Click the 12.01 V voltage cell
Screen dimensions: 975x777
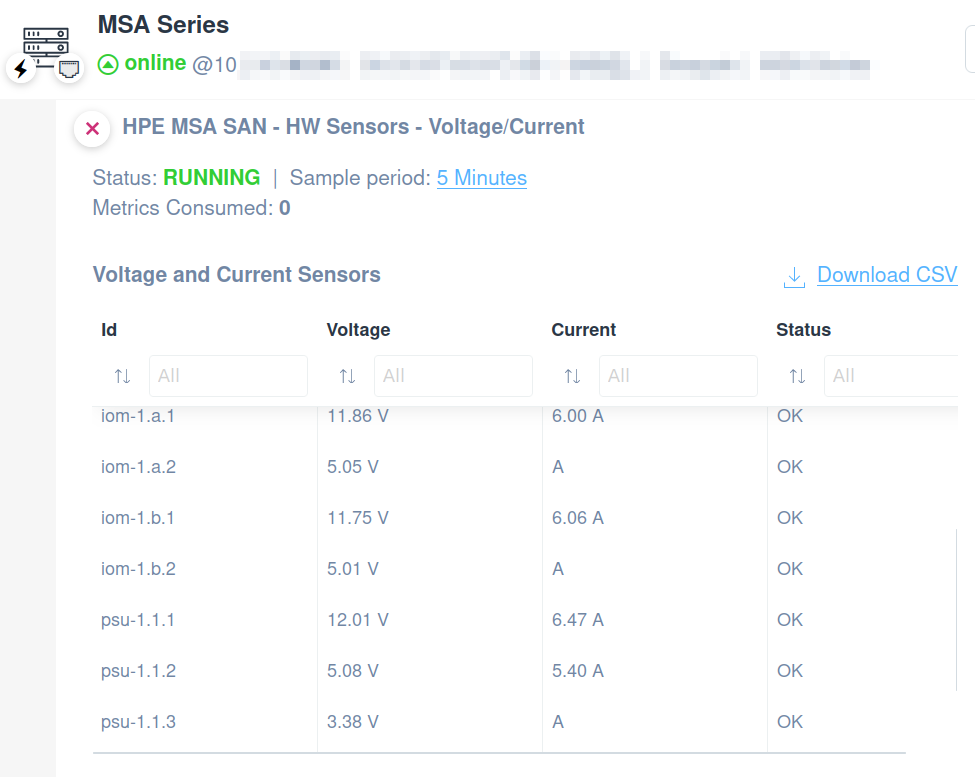pyautogui.click(x=358, y=620)
